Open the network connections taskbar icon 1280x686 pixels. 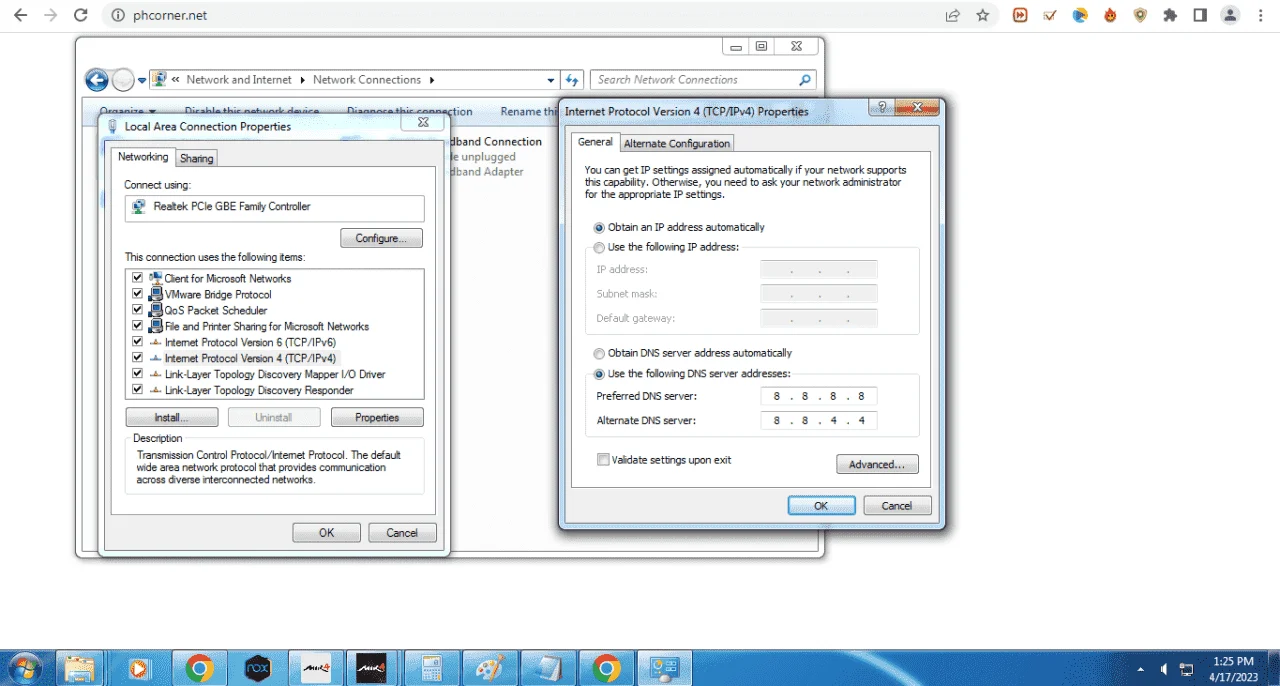coord(664,668)
